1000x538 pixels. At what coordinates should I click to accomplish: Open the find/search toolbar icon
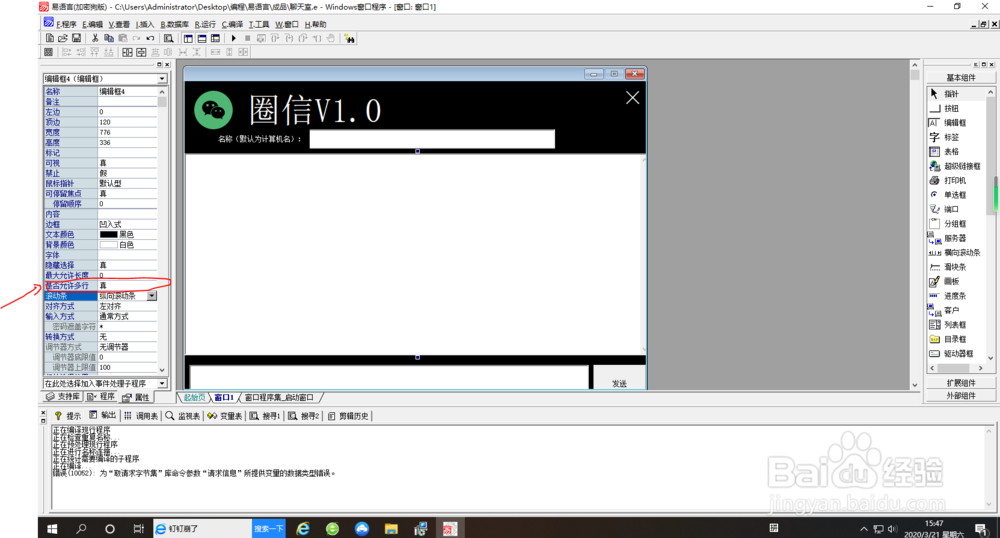coord(168,38)
